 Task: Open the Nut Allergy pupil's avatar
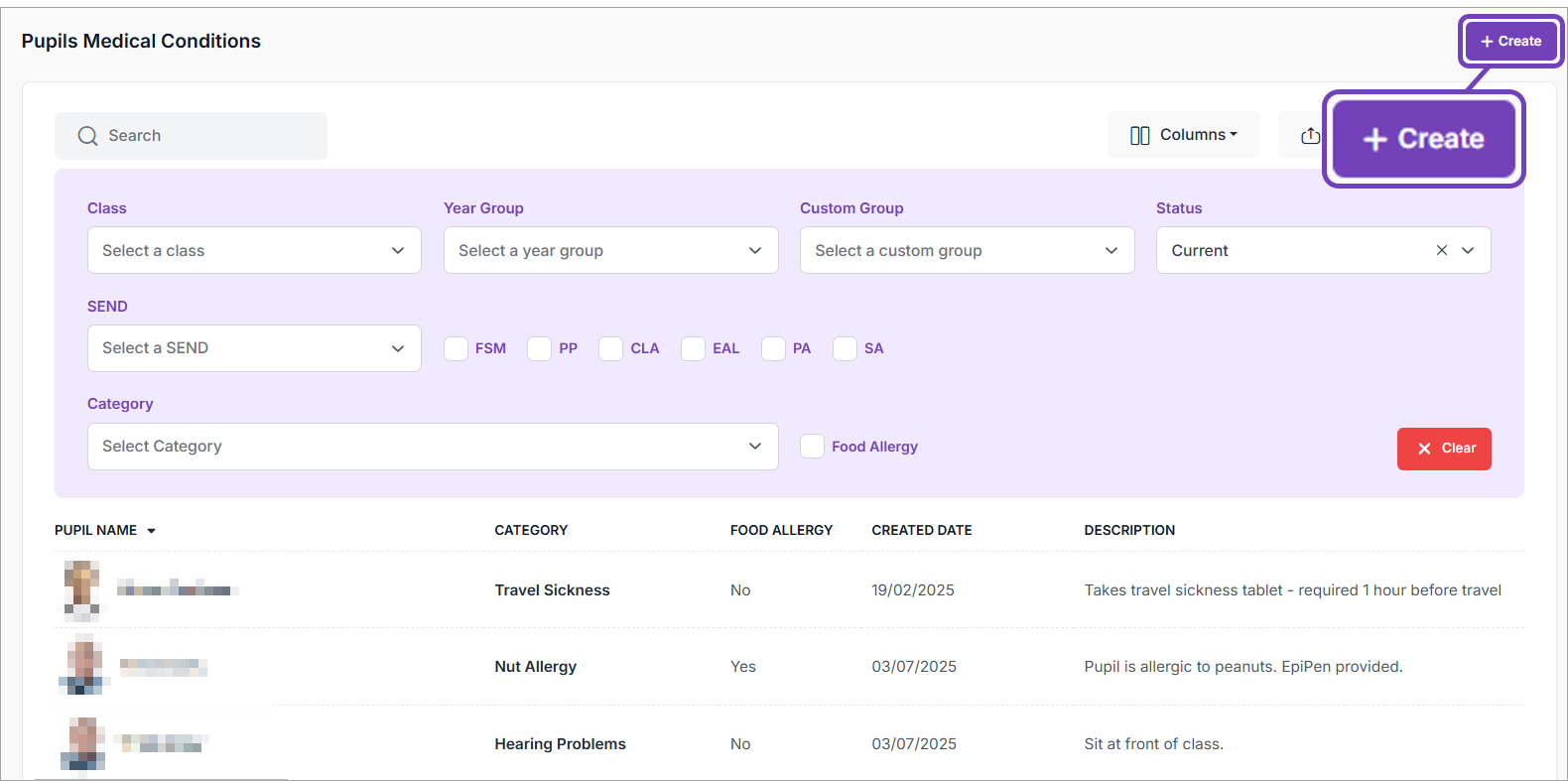82,667
